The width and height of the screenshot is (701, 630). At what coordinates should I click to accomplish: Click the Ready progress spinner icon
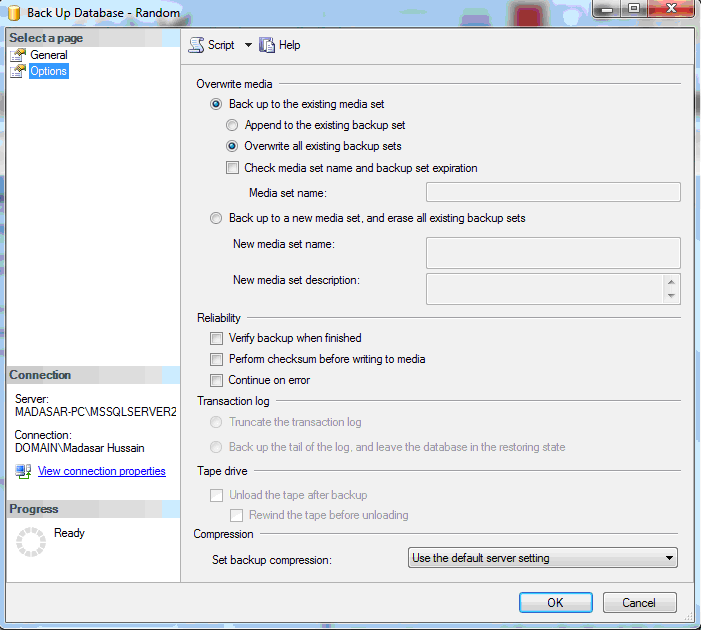tap(31, 542)
